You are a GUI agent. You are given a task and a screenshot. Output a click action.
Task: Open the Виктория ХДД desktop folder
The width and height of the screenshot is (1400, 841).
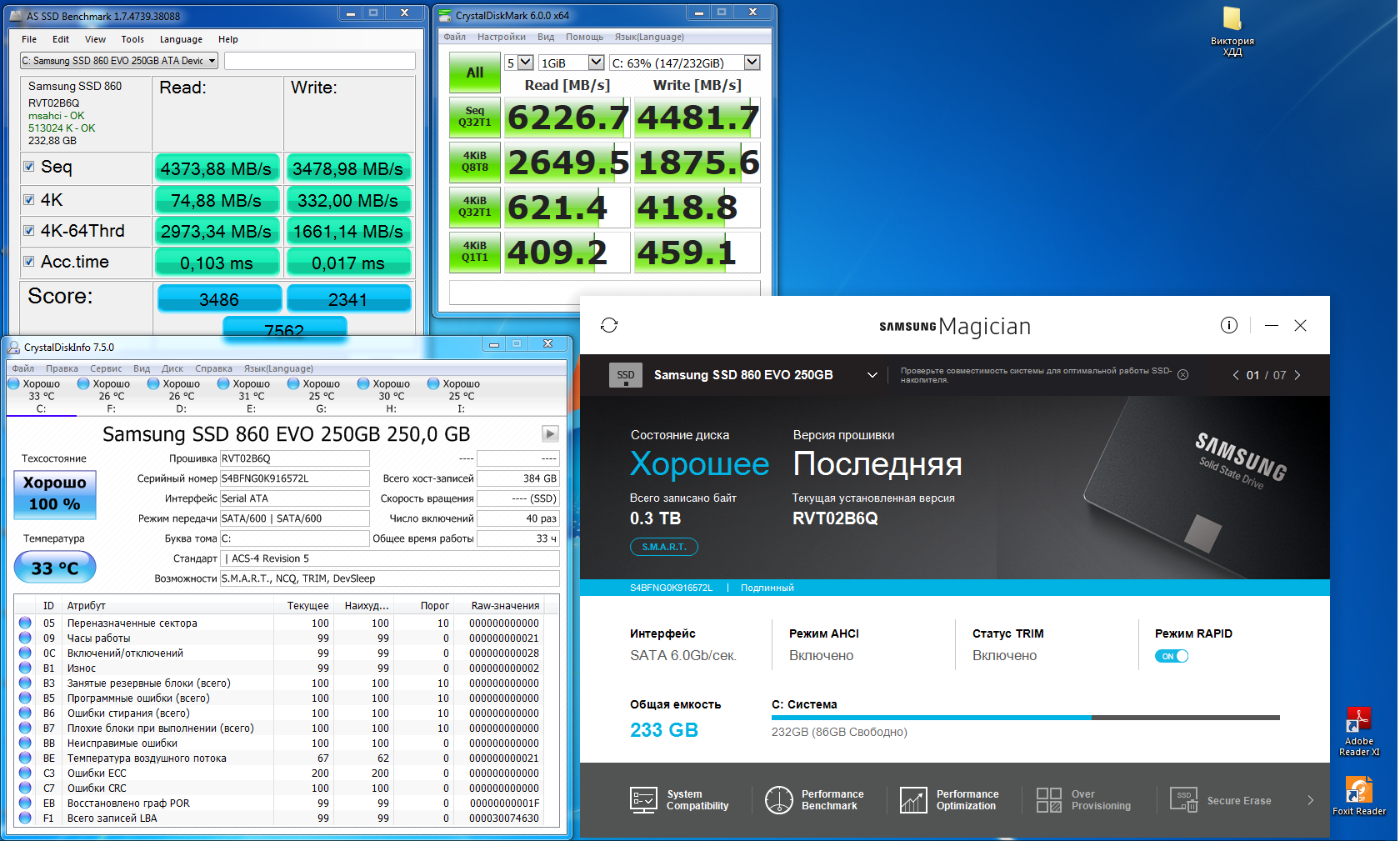(x=1232, y=32)
